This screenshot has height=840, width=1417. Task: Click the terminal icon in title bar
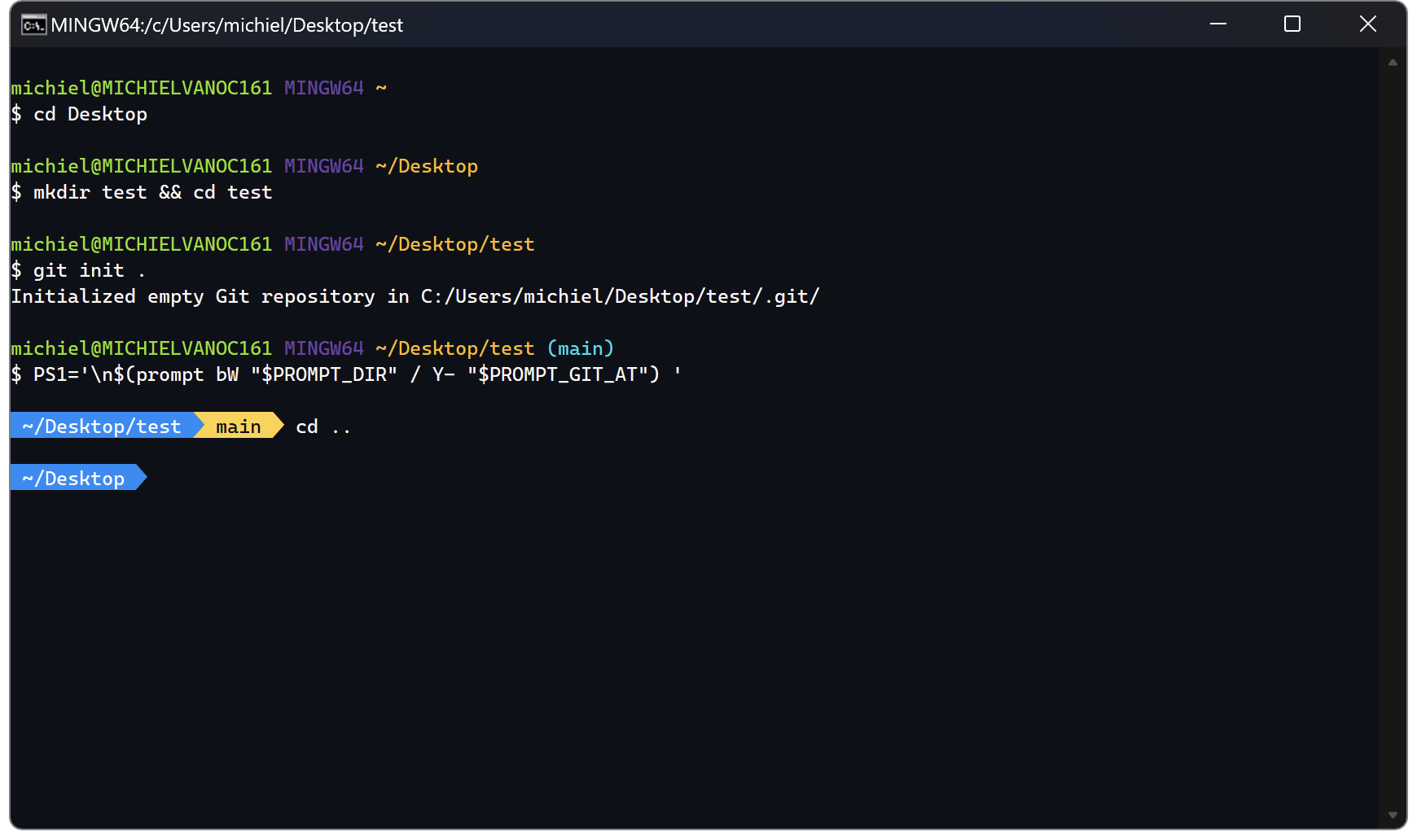(x=33, y=25)
